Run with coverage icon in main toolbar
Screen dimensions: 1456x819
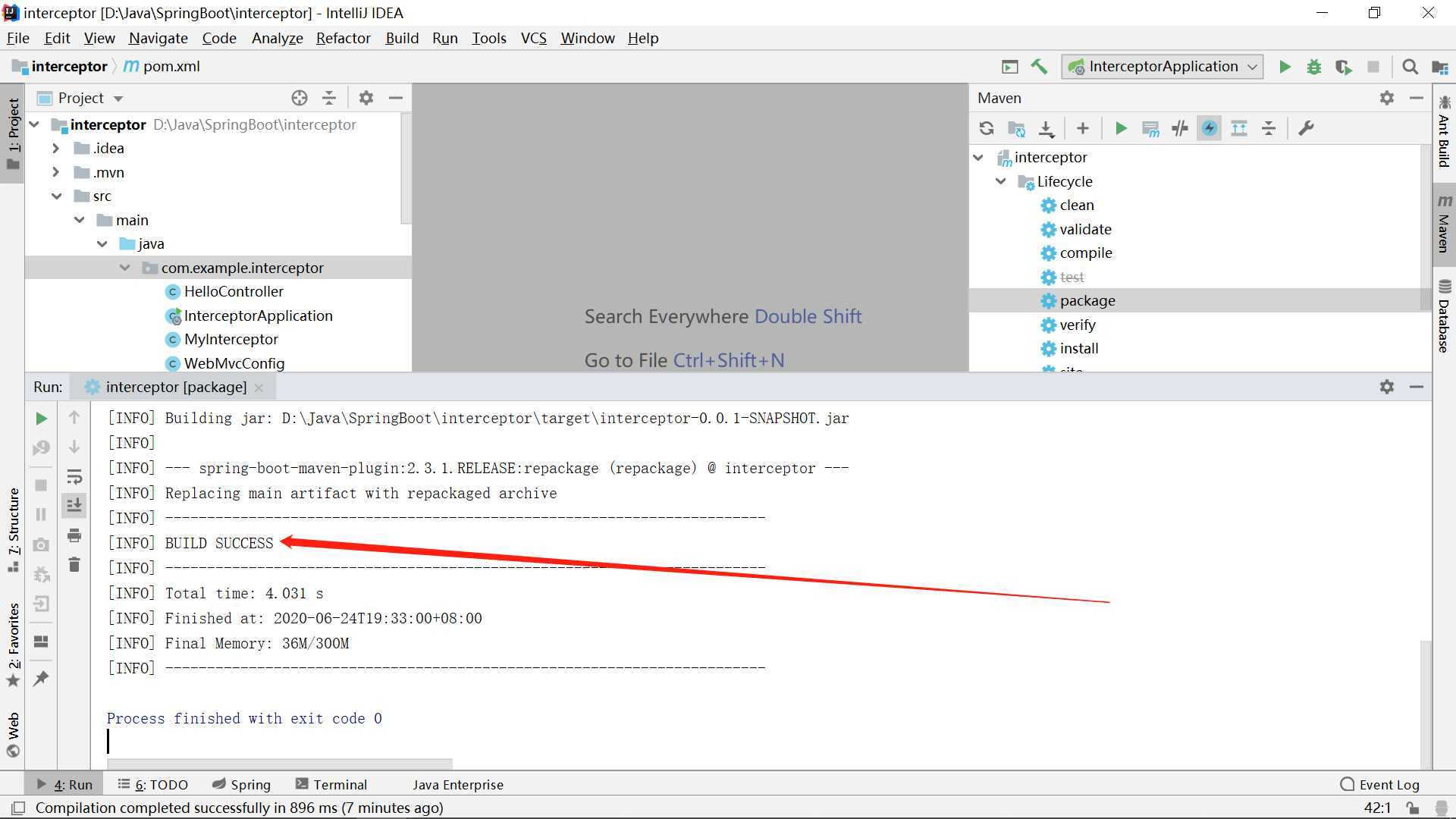click(x=1344, y=67)
